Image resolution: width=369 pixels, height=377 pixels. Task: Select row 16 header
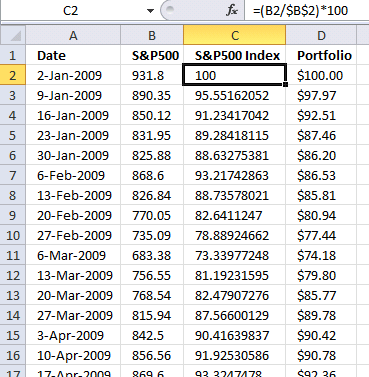[x=13, y=355]
